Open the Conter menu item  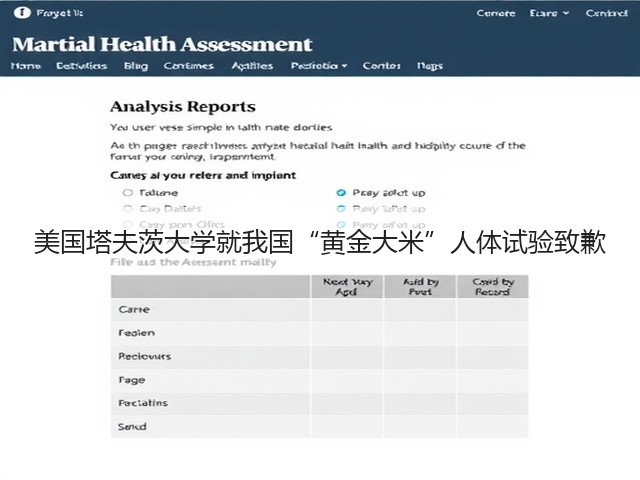point(382,66)
